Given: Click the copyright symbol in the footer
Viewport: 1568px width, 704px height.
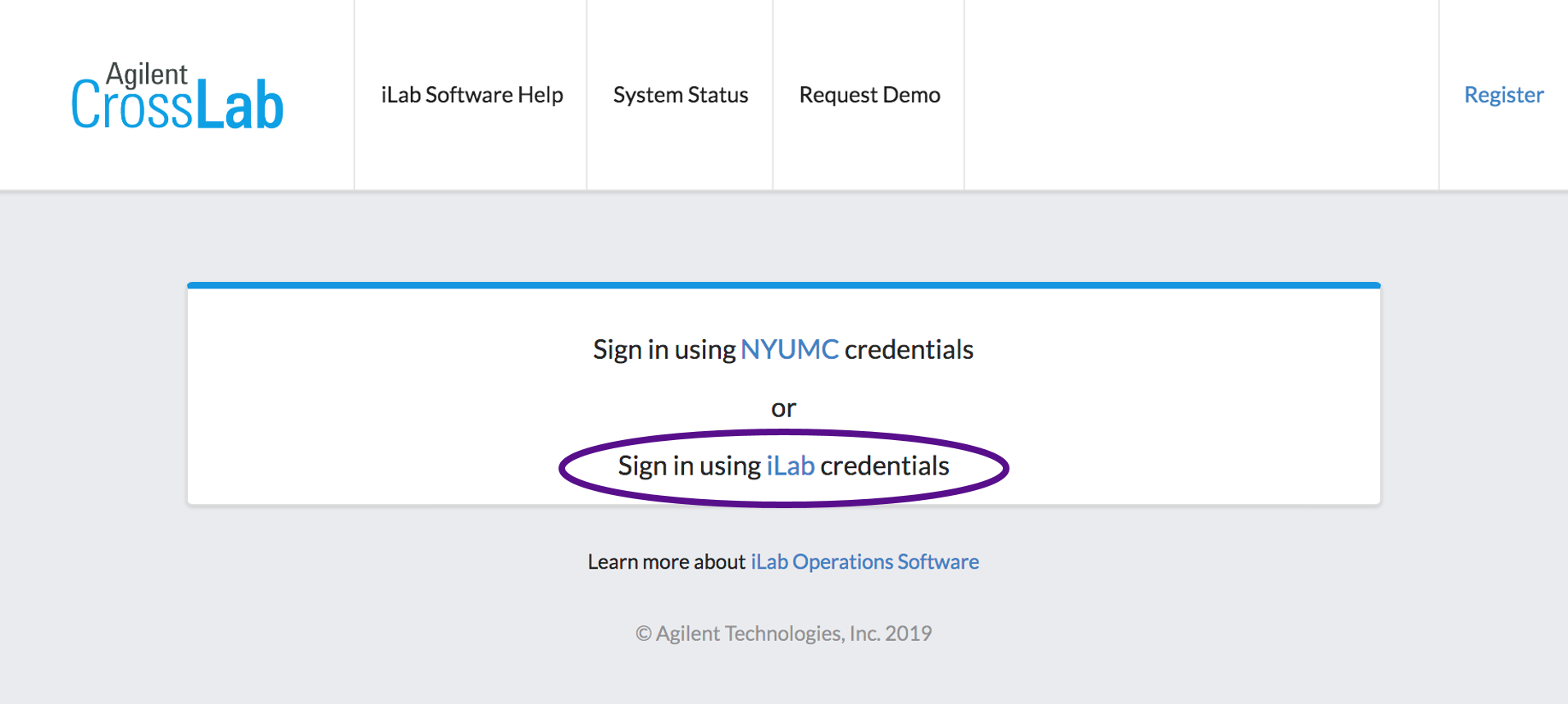Looking at the screenshot, I should pyautogui.click(x=644, y=634).
